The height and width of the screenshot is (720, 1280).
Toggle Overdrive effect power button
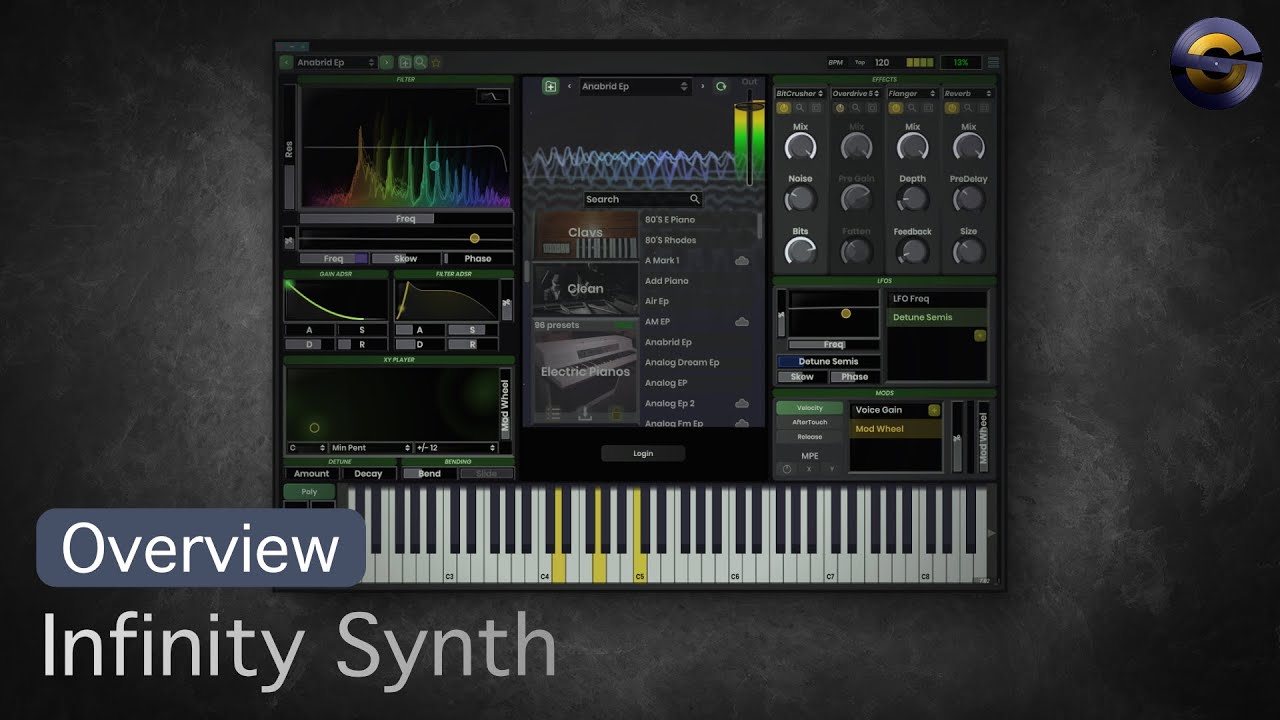[840, 108]
